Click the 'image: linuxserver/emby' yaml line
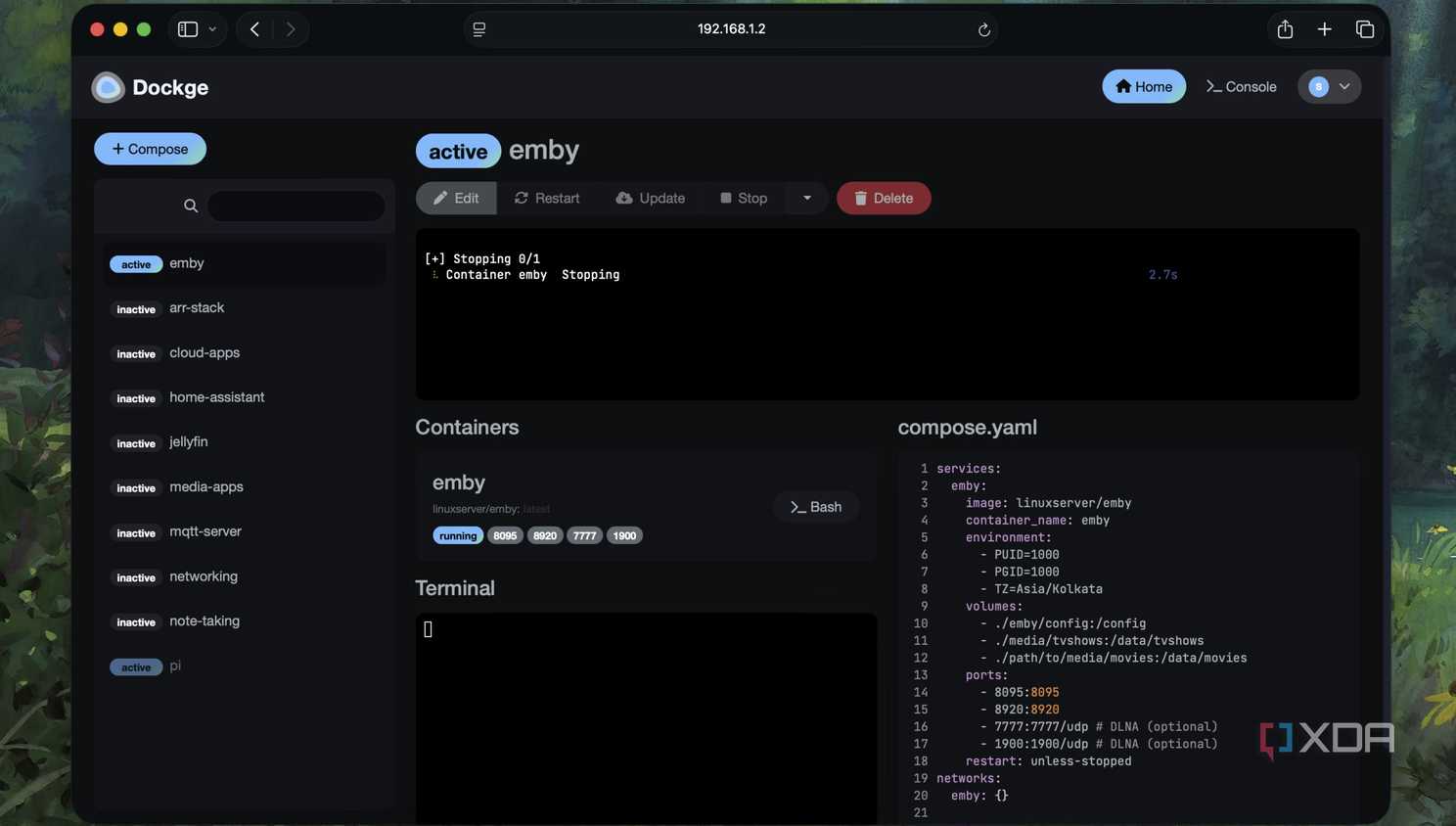The width and height of the screenshot is (1456, 826). tap(1048, 503)
